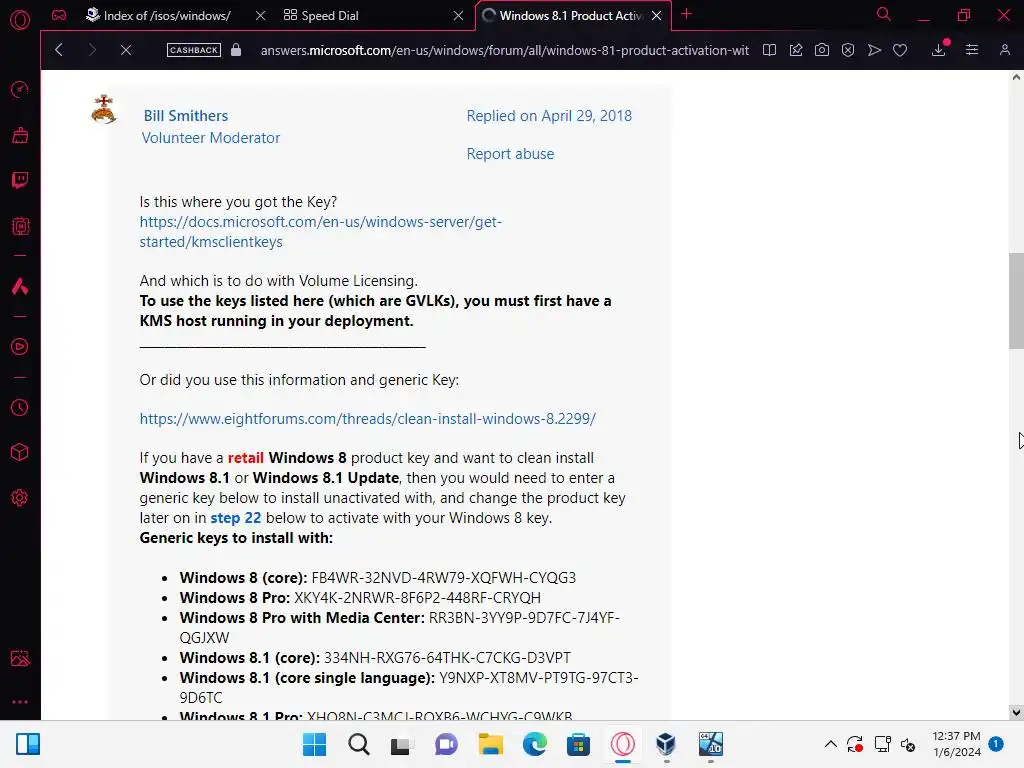Click the address bar URL

pos(504,50)
